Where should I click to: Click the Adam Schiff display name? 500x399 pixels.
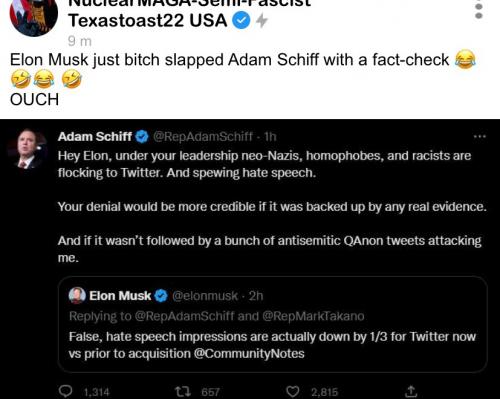pyautogui.click(x=95, y=136)
